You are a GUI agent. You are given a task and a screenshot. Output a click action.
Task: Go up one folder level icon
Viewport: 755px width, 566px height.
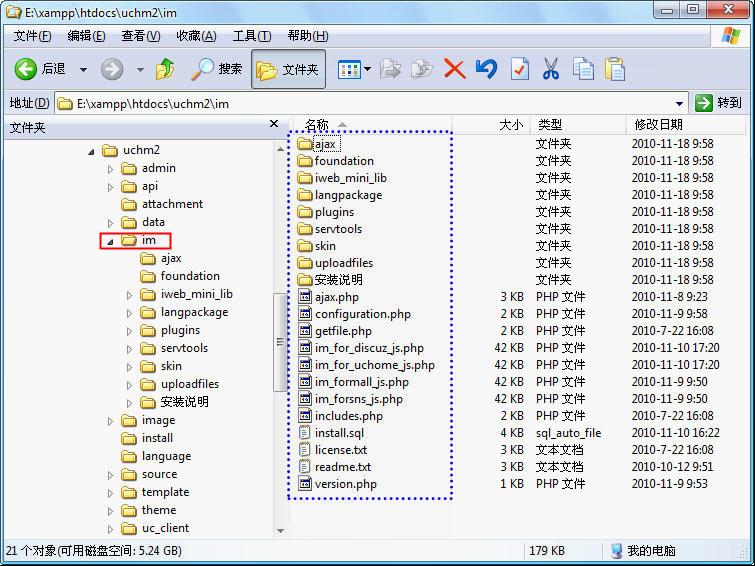[x=165, y=69]
